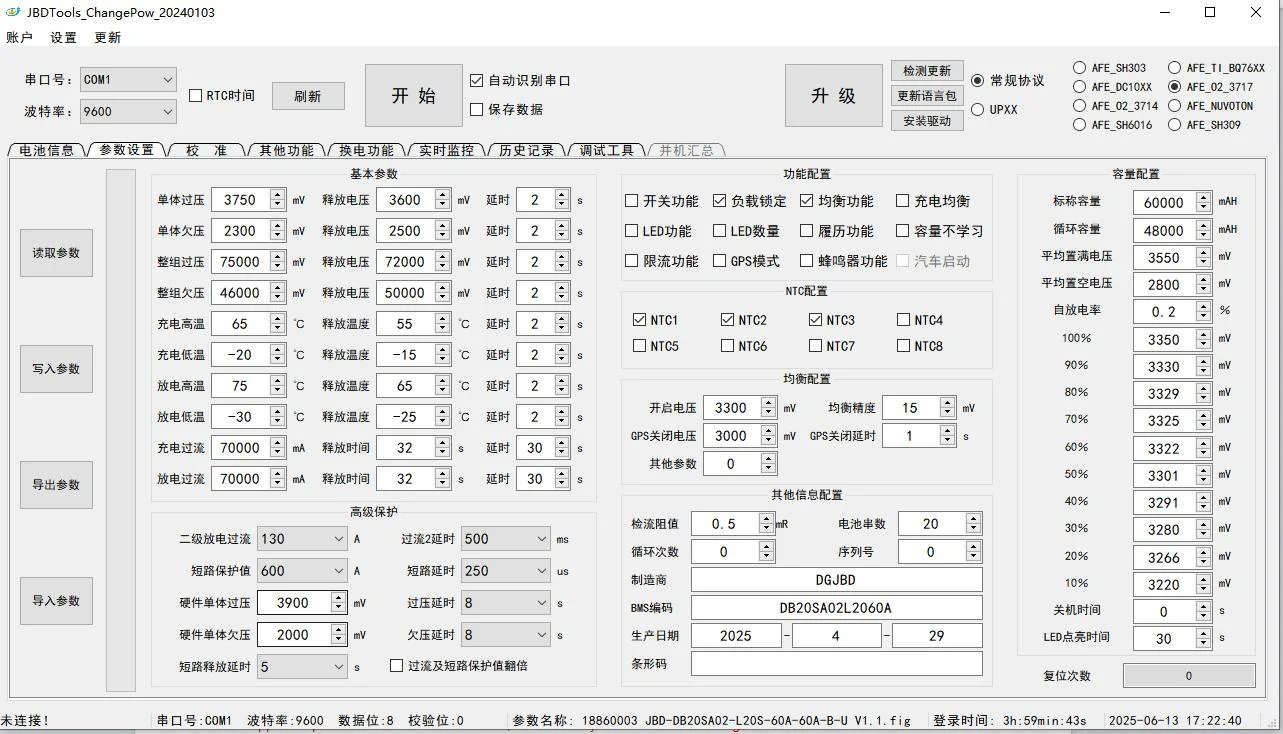Click the empty 条形码 input field

[836, 664]
